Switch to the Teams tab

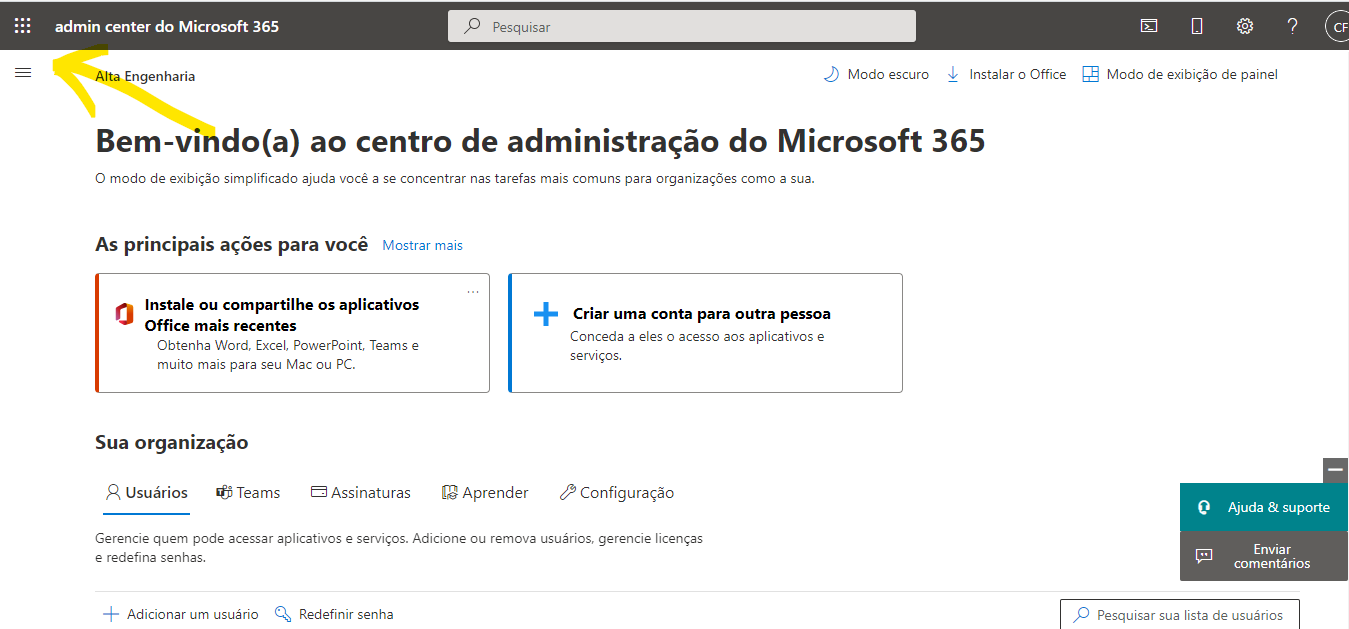coord(248,493)
